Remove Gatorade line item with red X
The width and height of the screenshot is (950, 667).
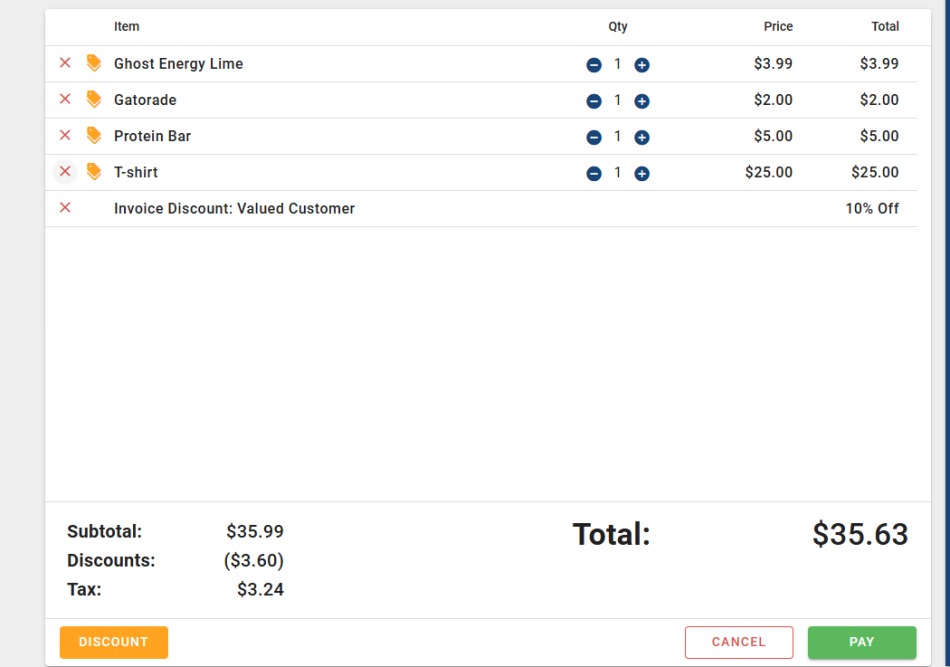pyautogui.click(x=65, y=99)
